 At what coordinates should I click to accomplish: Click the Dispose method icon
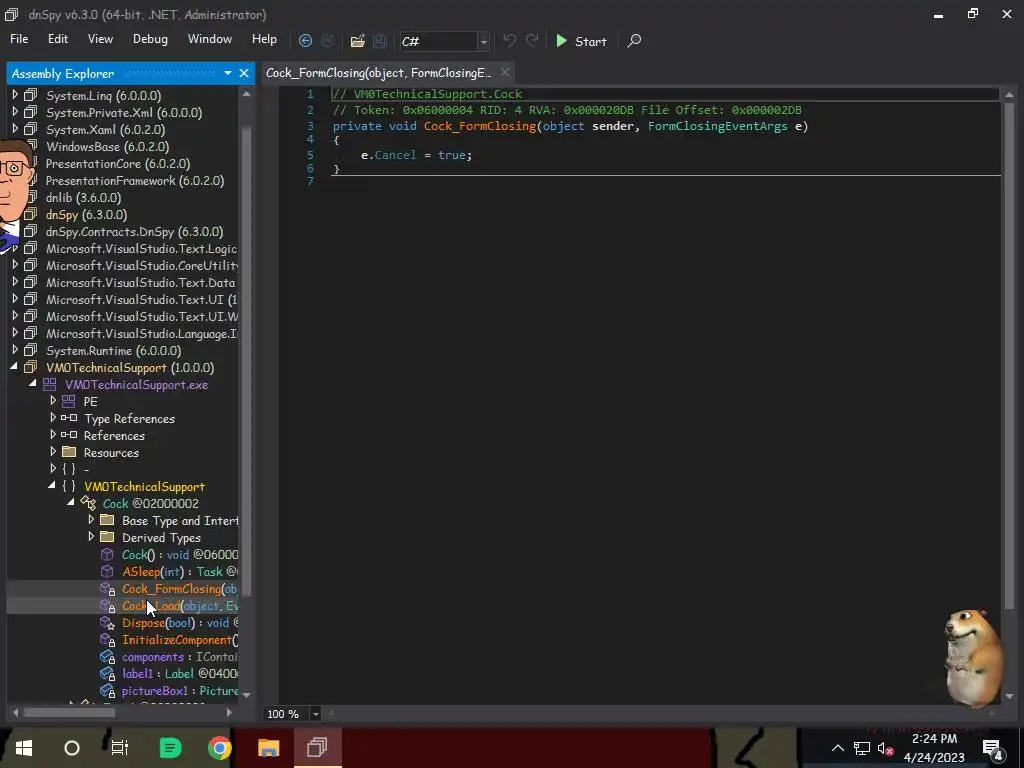pyautogui.click(x=107, y=623)
